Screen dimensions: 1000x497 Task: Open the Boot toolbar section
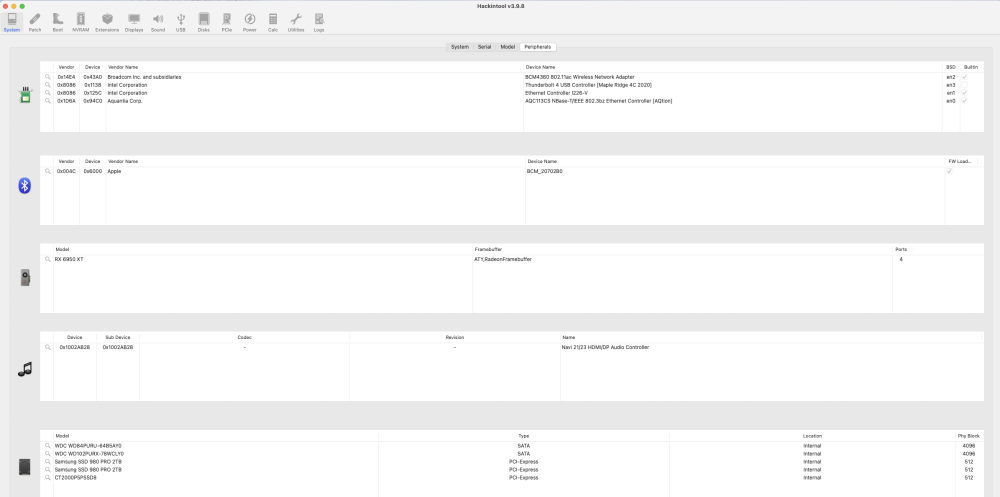coord(58,22)
